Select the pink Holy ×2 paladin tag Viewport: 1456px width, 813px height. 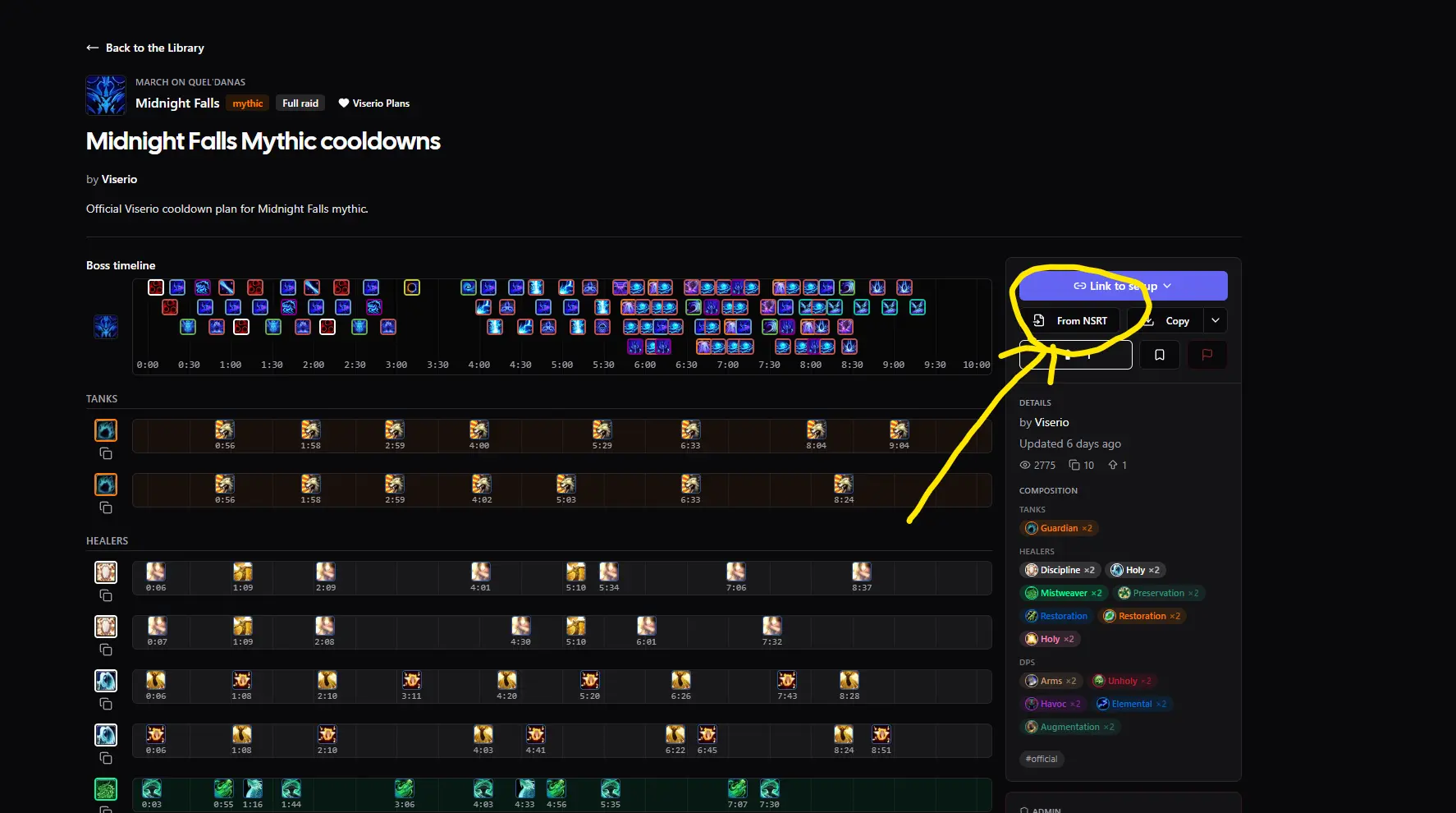click(1050, 639)
